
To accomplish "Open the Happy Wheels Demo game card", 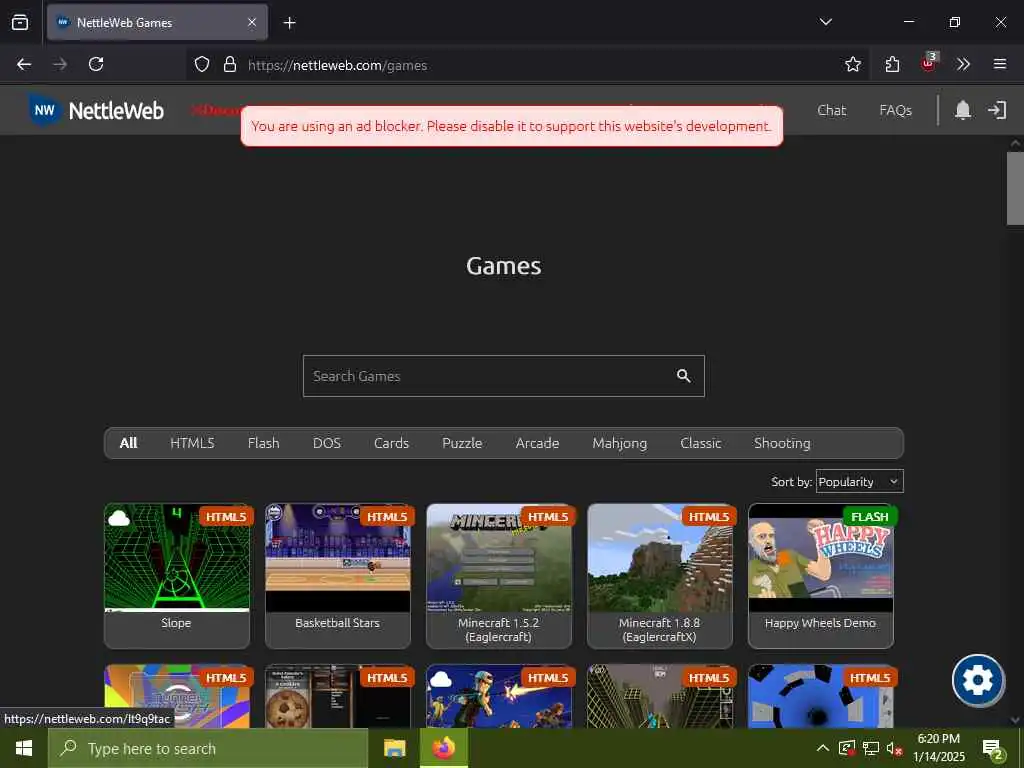I will tap(820, 575).
